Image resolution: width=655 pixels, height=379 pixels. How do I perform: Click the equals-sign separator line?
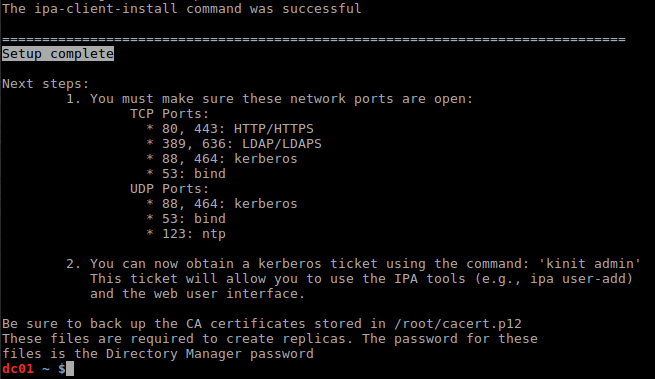[x=314, y=40]
